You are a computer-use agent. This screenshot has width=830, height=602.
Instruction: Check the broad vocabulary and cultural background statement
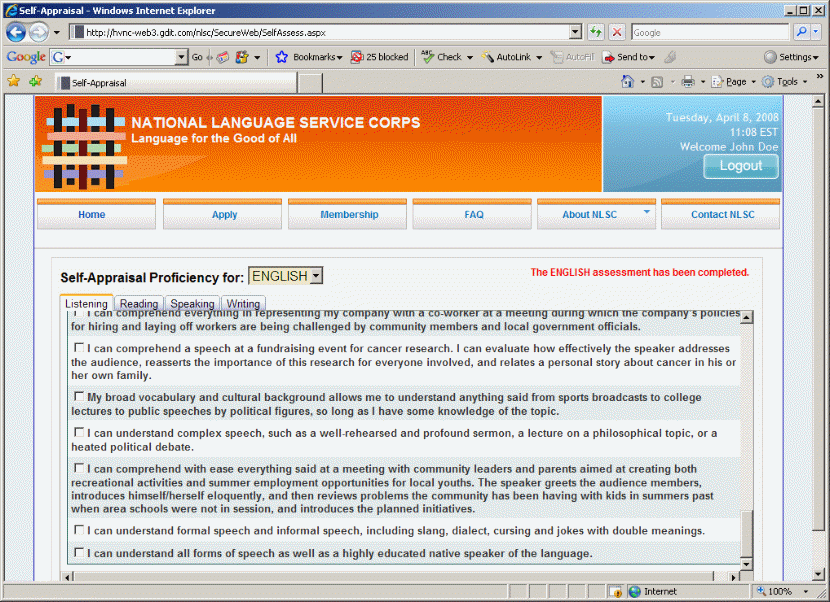(x=79, y=396)
